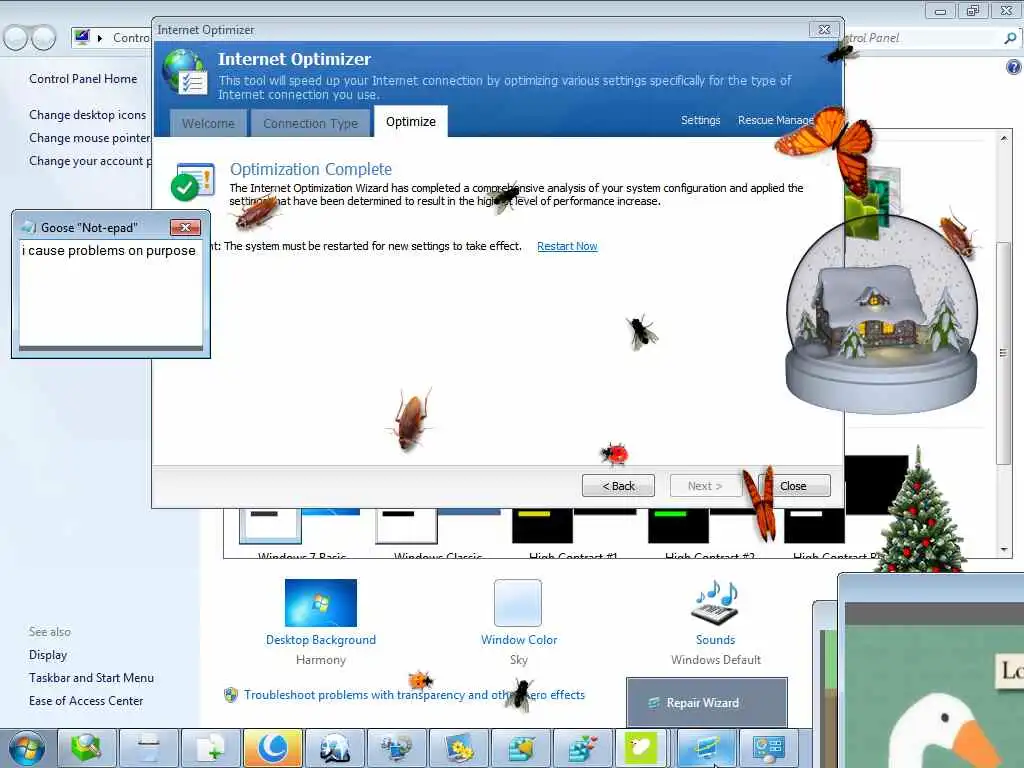Switch to the Welcome tab
This screenshot has width=1024, height=768.
tap(208, 123)
